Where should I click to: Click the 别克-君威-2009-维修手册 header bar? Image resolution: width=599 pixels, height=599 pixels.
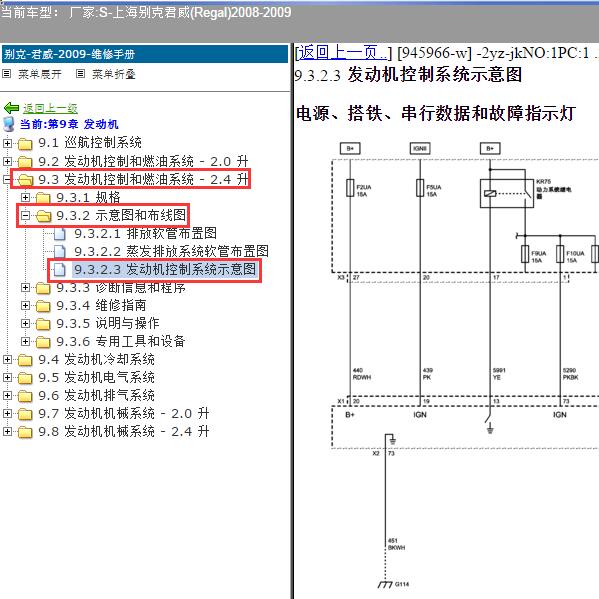(145, 54)
